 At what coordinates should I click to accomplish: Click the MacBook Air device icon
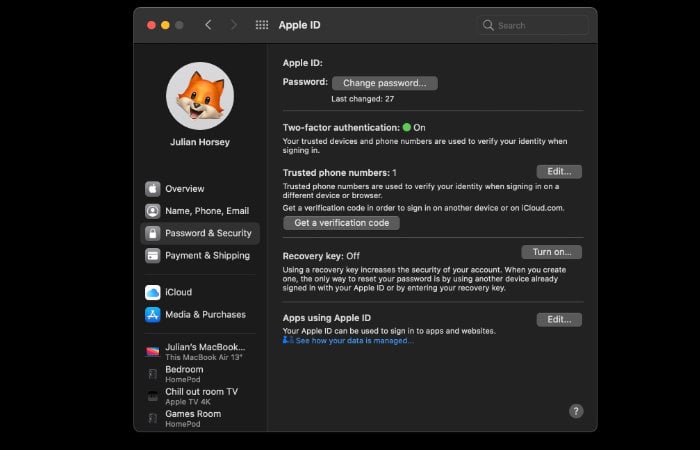(x=153, y=351)
